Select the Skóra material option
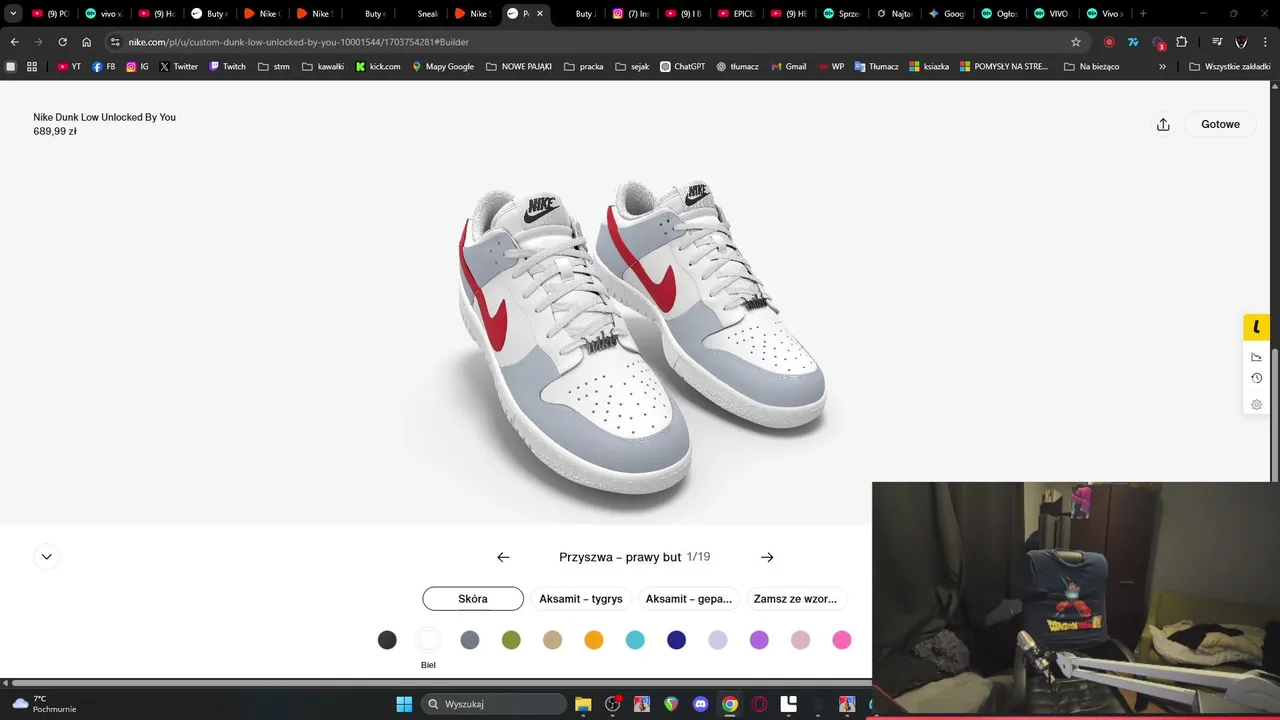The height and width of the screenshot is (720, 1280). tap(473, 599)
